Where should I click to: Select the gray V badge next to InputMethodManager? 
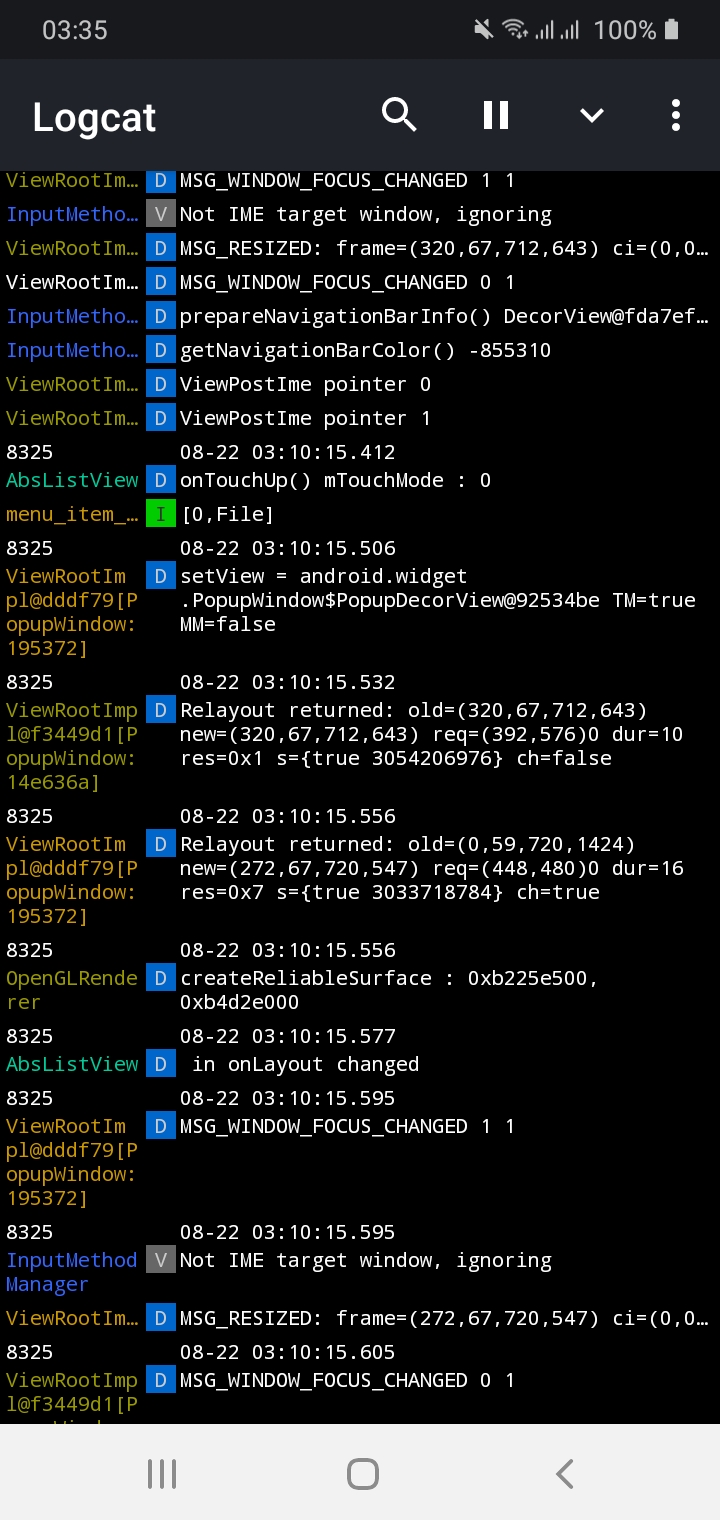[x=160, y=1260]
